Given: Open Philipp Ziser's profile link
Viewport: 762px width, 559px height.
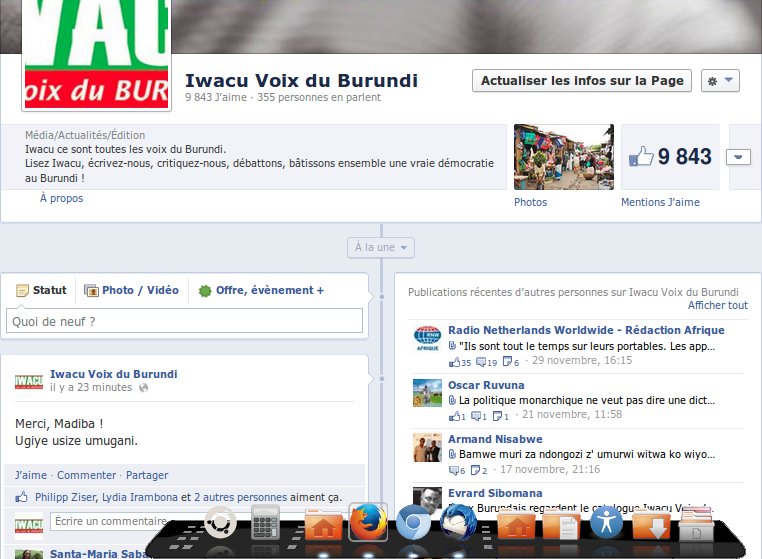Looking at the screenshot, I should 67,497.
